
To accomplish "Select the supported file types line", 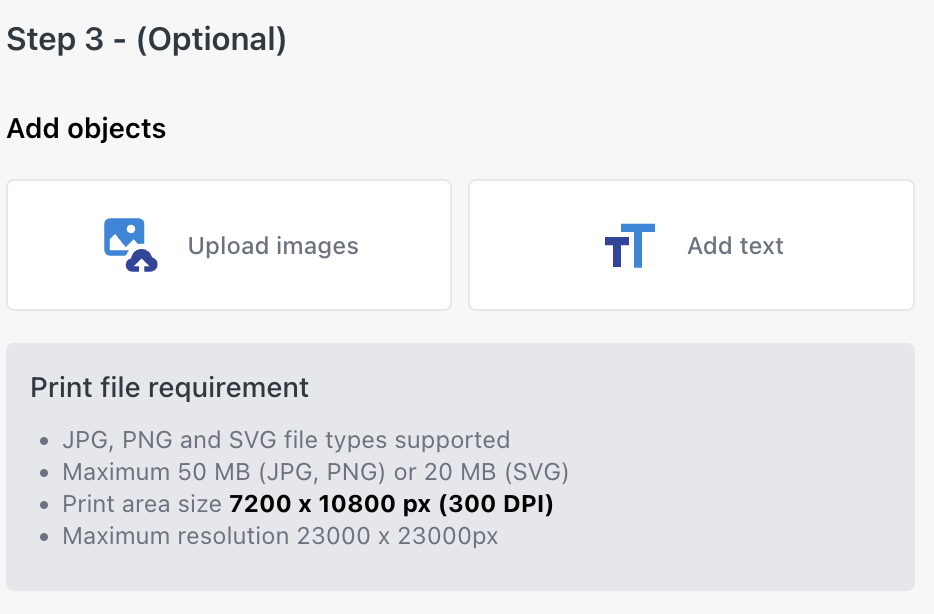I will point(286,440).
